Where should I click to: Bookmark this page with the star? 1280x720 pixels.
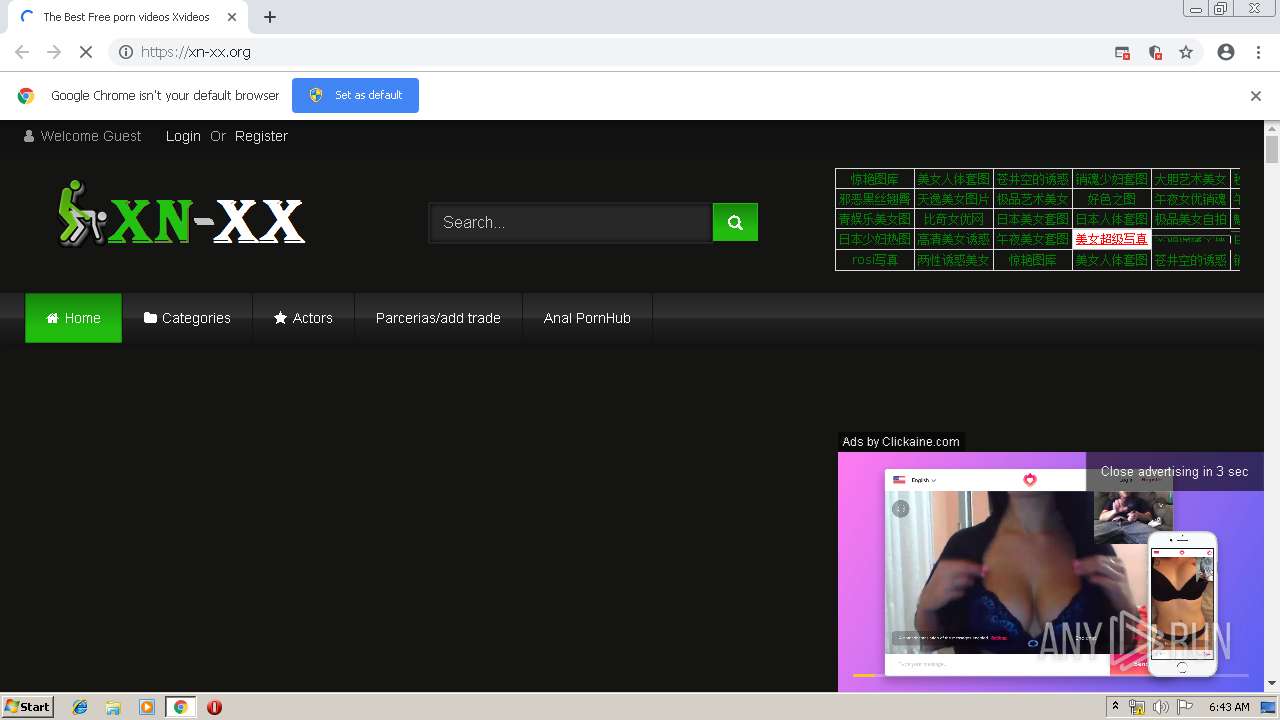point(1186,52)
